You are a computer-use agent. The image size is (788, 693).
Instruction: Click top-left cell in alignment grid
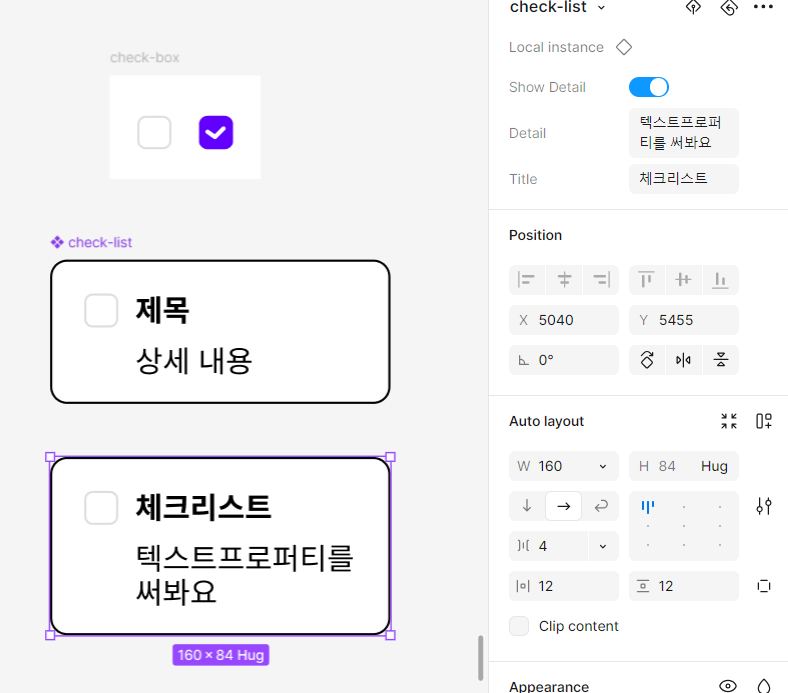648,507
